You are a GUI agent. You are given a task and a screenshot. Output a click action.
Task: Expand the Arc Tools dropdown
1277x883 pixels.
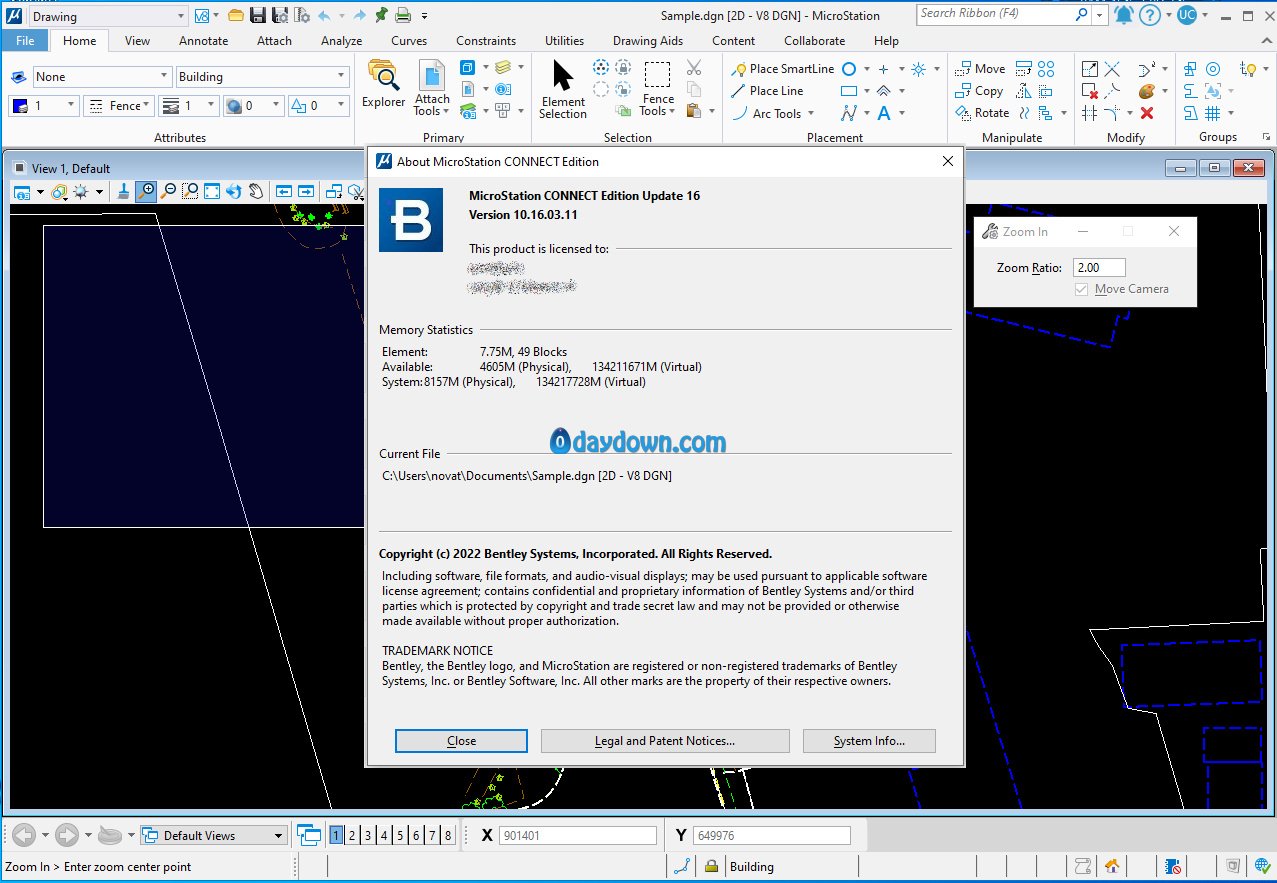coord(773,113)
